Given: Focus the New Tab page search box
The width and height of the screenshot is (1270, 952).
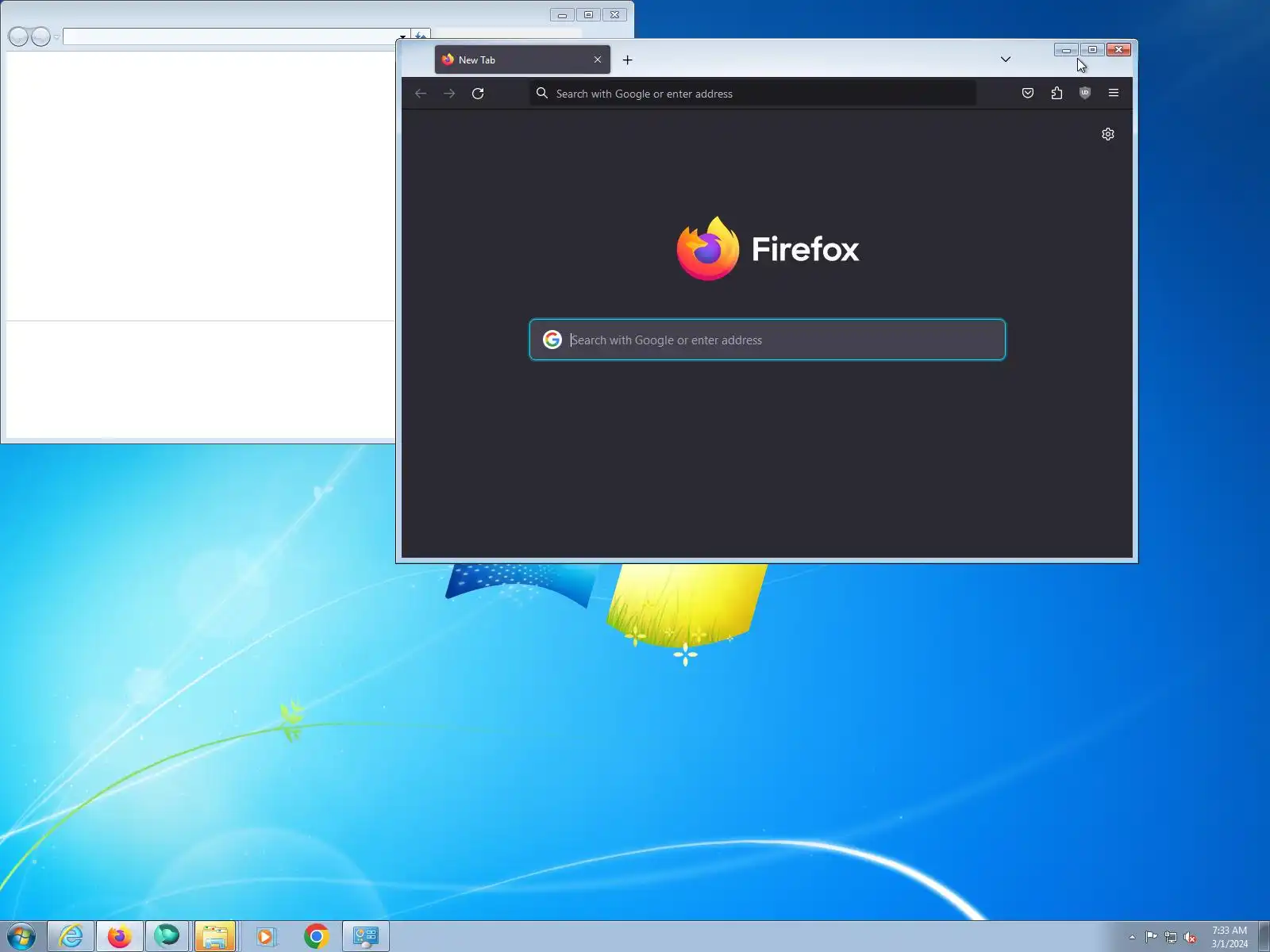Looking at the screenshot, I should pyautogui.click(x=768, y=340).
